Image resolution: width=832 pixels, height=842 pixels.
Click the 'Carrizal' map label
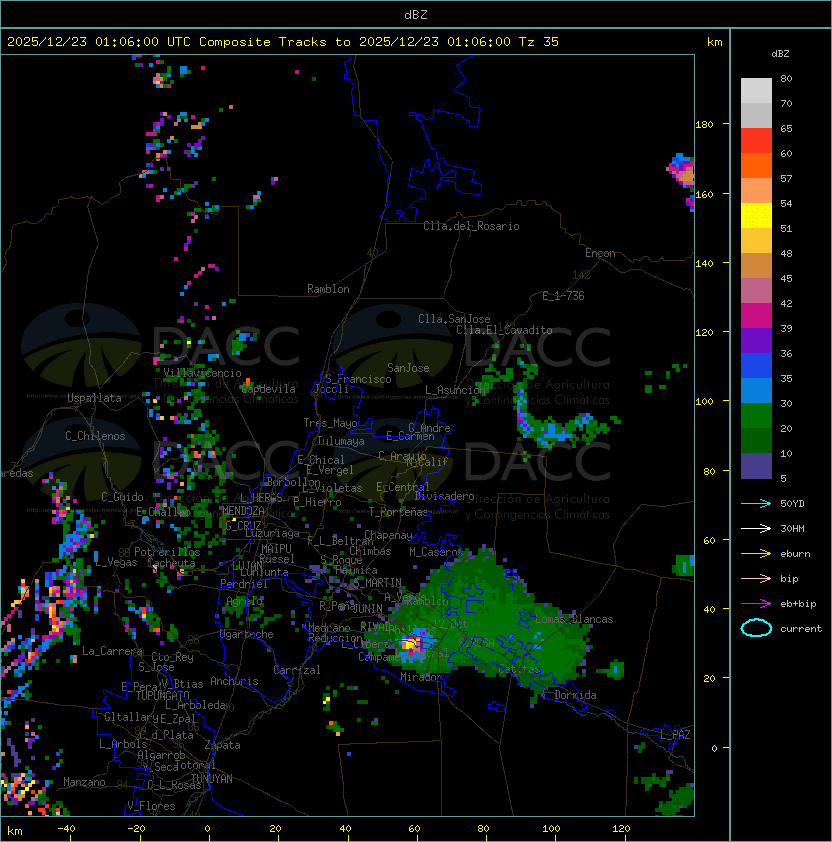[x=296, y=670]
